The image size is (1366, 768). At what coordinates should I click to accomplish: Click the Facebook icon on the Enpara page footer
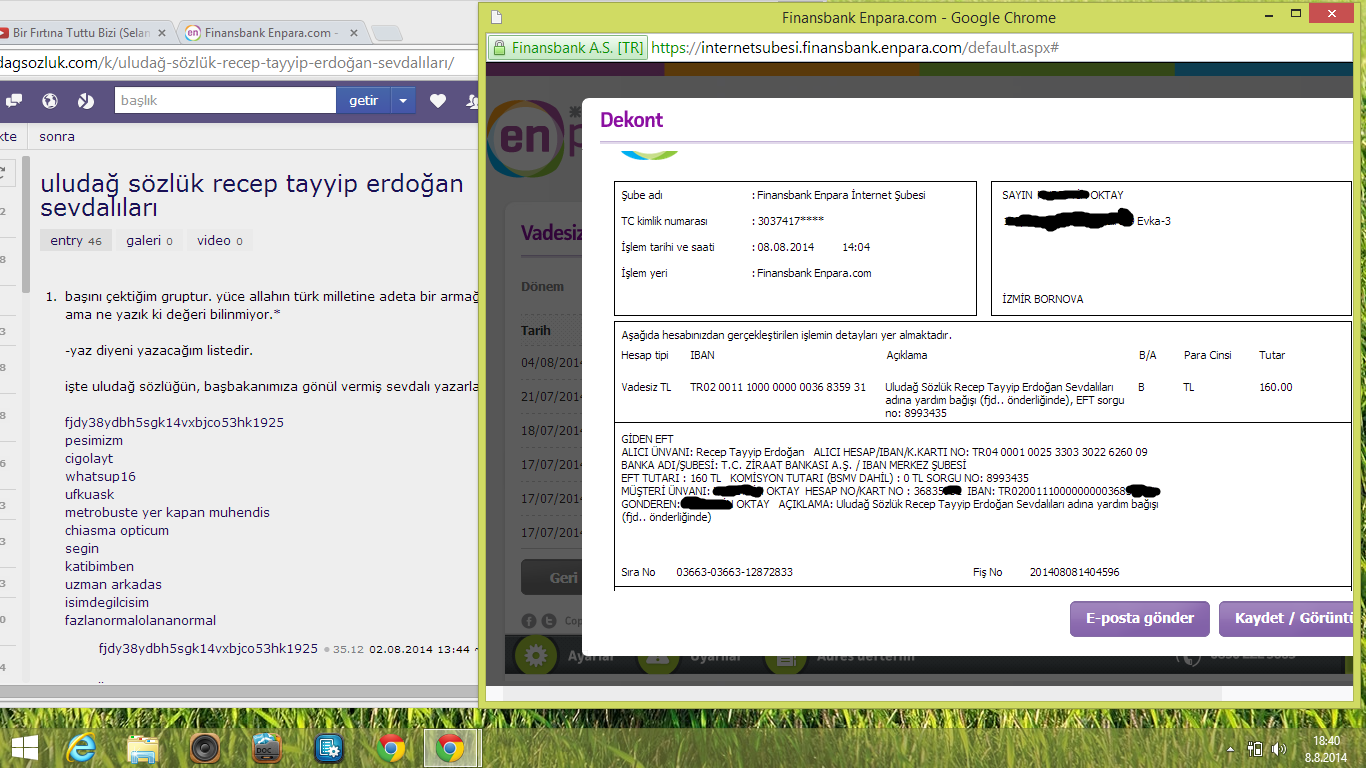(530, 621)
